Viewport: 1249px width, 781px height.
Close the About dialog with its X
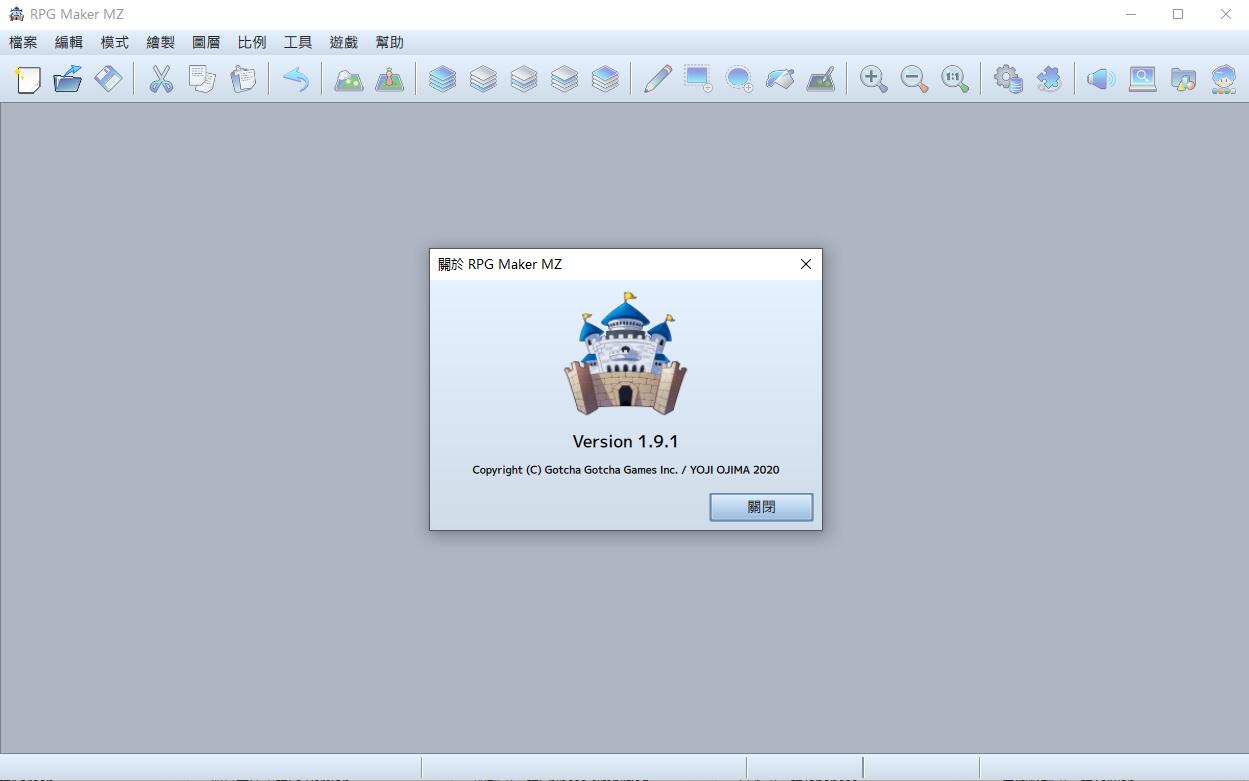tap(805, 264)
